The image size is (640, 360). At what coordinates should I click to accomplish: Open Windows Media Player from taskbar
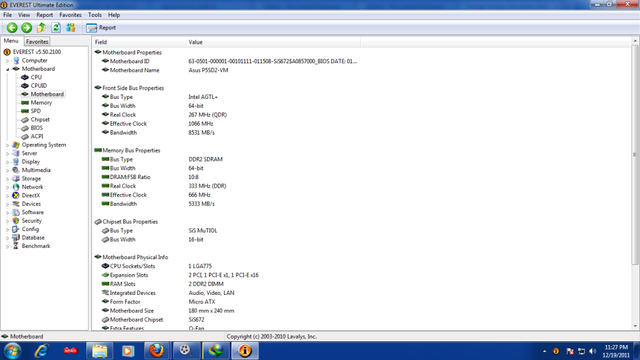tap(128, 351)
